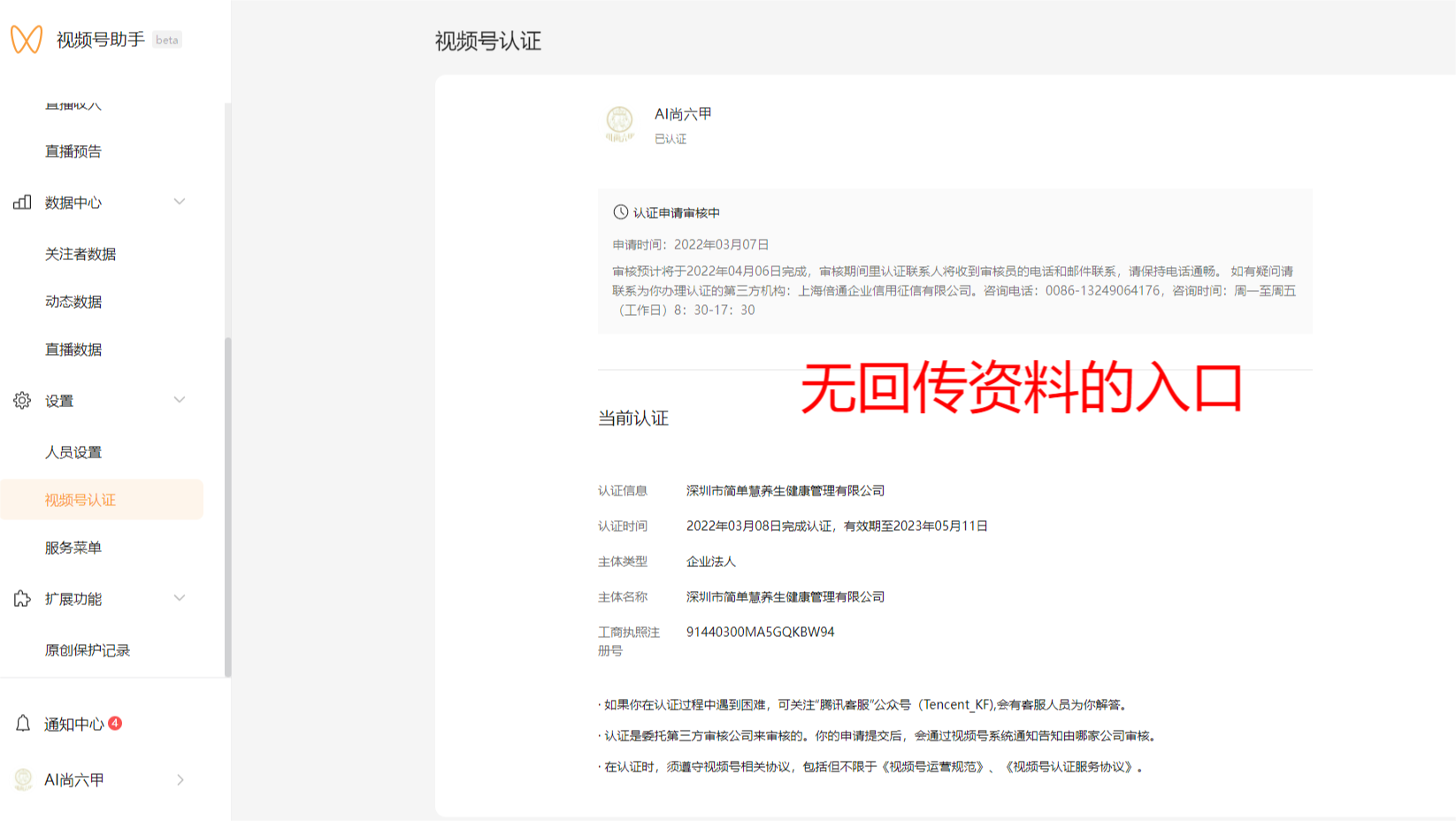Click the beta tag next to 视频号助手

point(167,40)
